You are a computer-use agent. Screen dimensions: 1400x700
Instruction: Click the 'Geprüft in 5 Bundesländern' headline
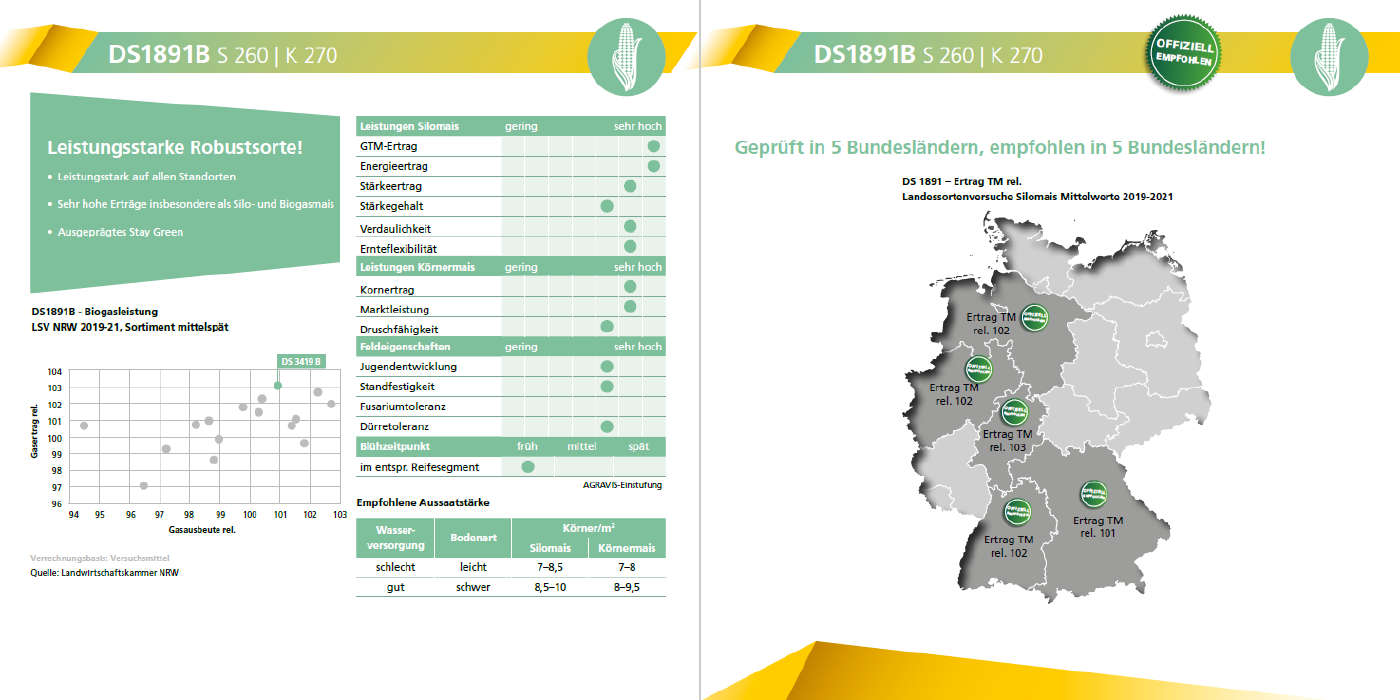point(999,148)
